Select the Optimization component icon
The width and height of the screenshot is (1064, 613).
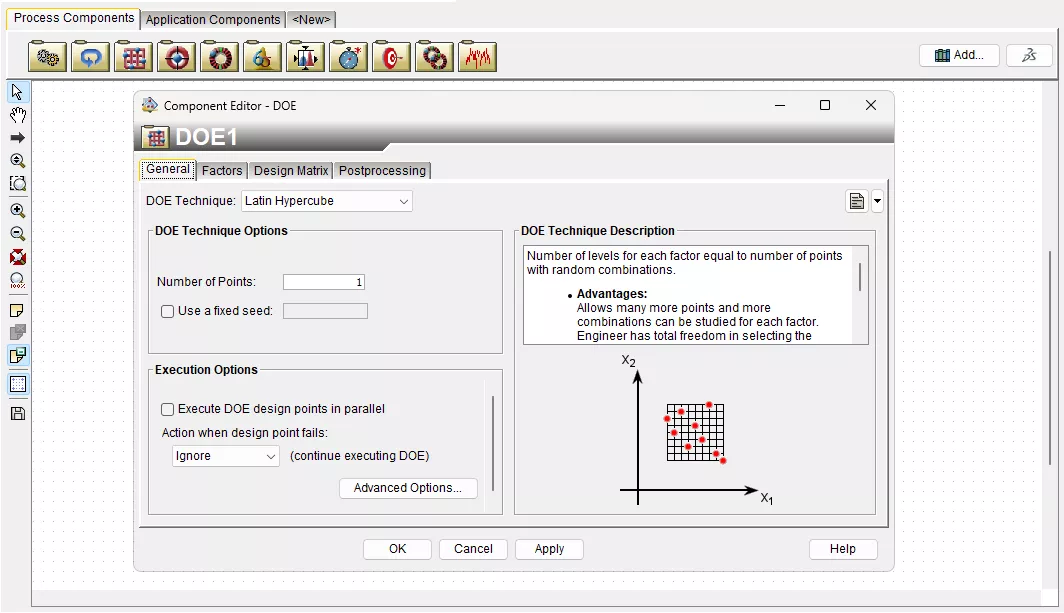[176, 57]
